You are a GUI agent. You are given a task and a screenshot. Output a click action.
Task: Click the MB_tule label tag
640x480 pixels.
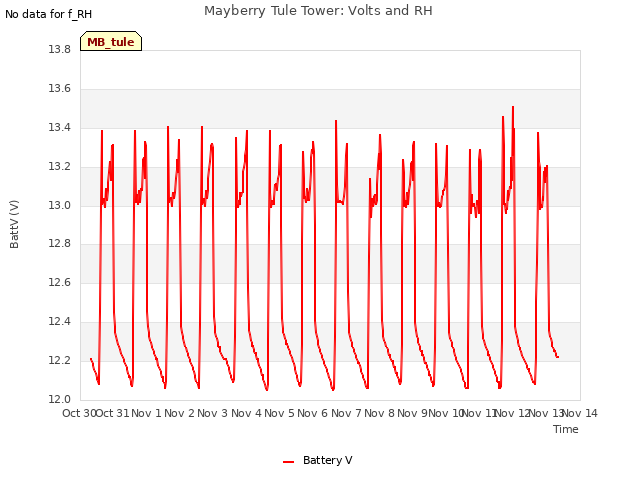pyautogui.click(x=111, y=41)
